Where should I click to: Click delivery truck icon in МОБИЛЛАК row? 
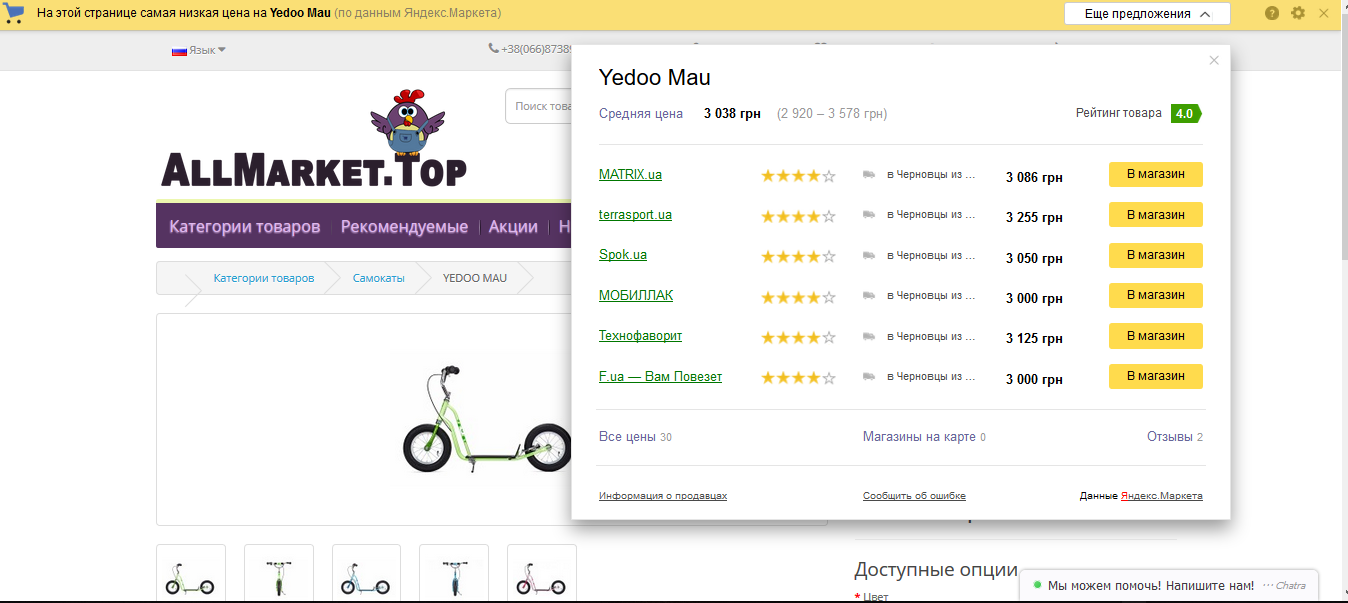tap(869, 295)
